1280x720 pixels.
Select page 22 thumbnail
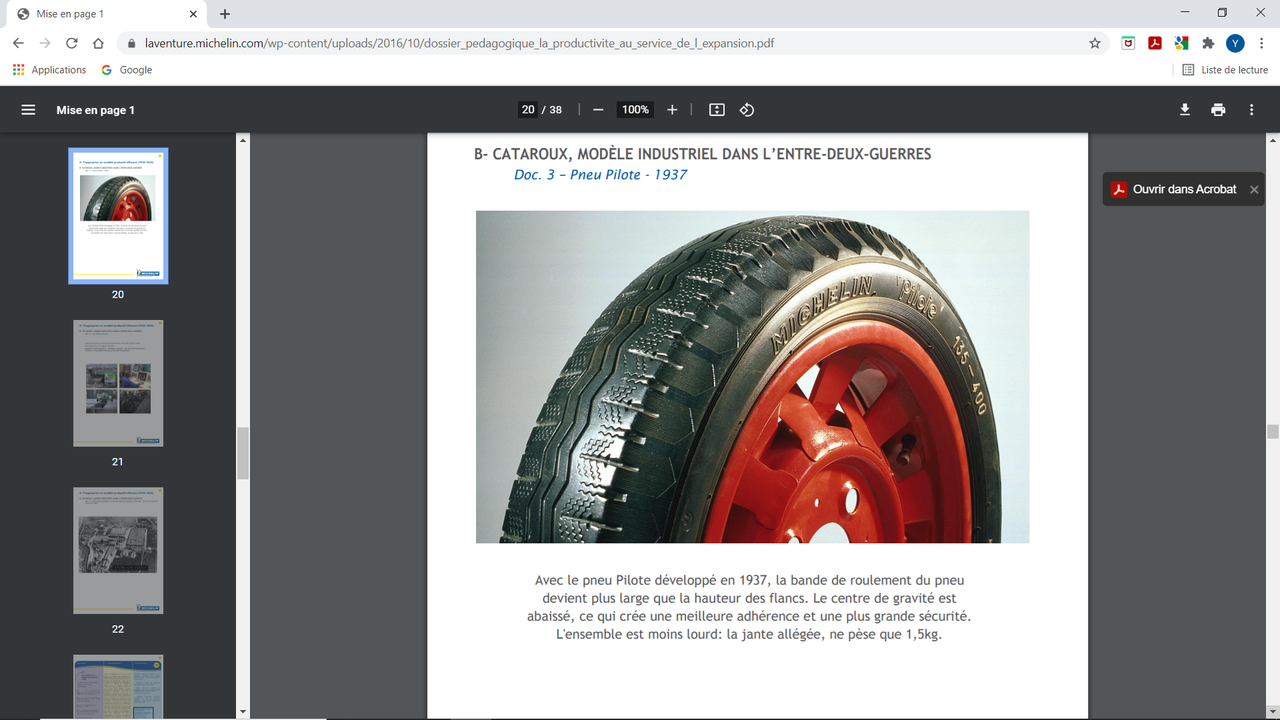(118, 550)
